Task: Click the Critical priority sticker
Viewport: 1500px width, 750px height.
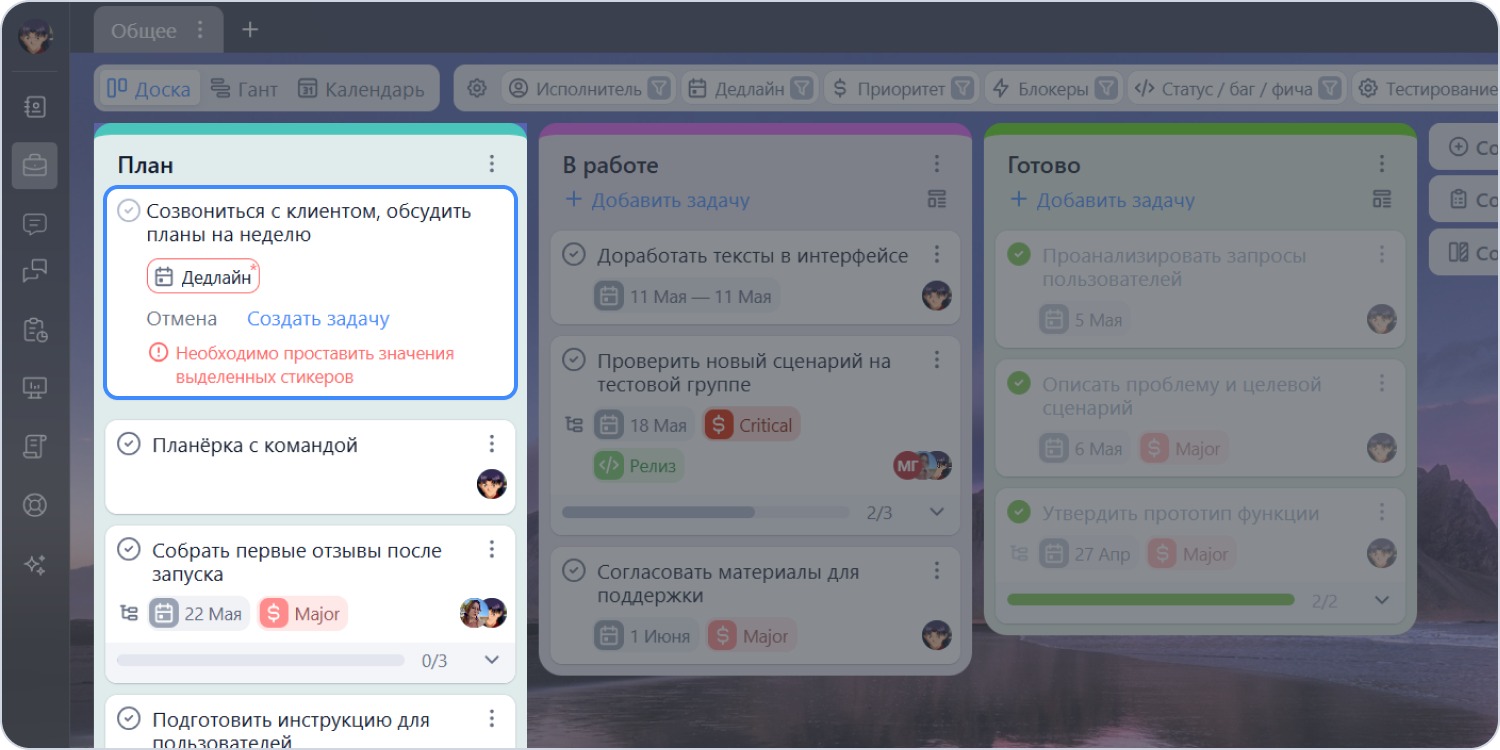Action: click(x=752, y=425)
